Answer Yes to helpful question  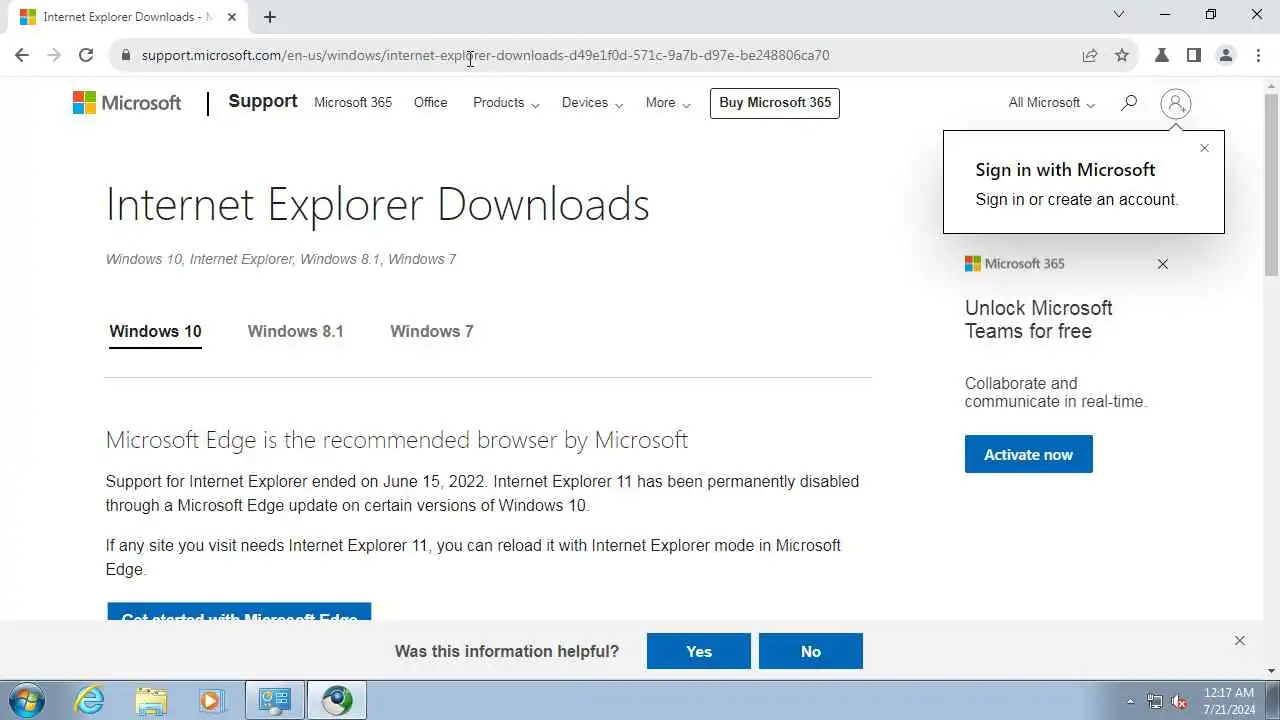[x=699, y=651]
